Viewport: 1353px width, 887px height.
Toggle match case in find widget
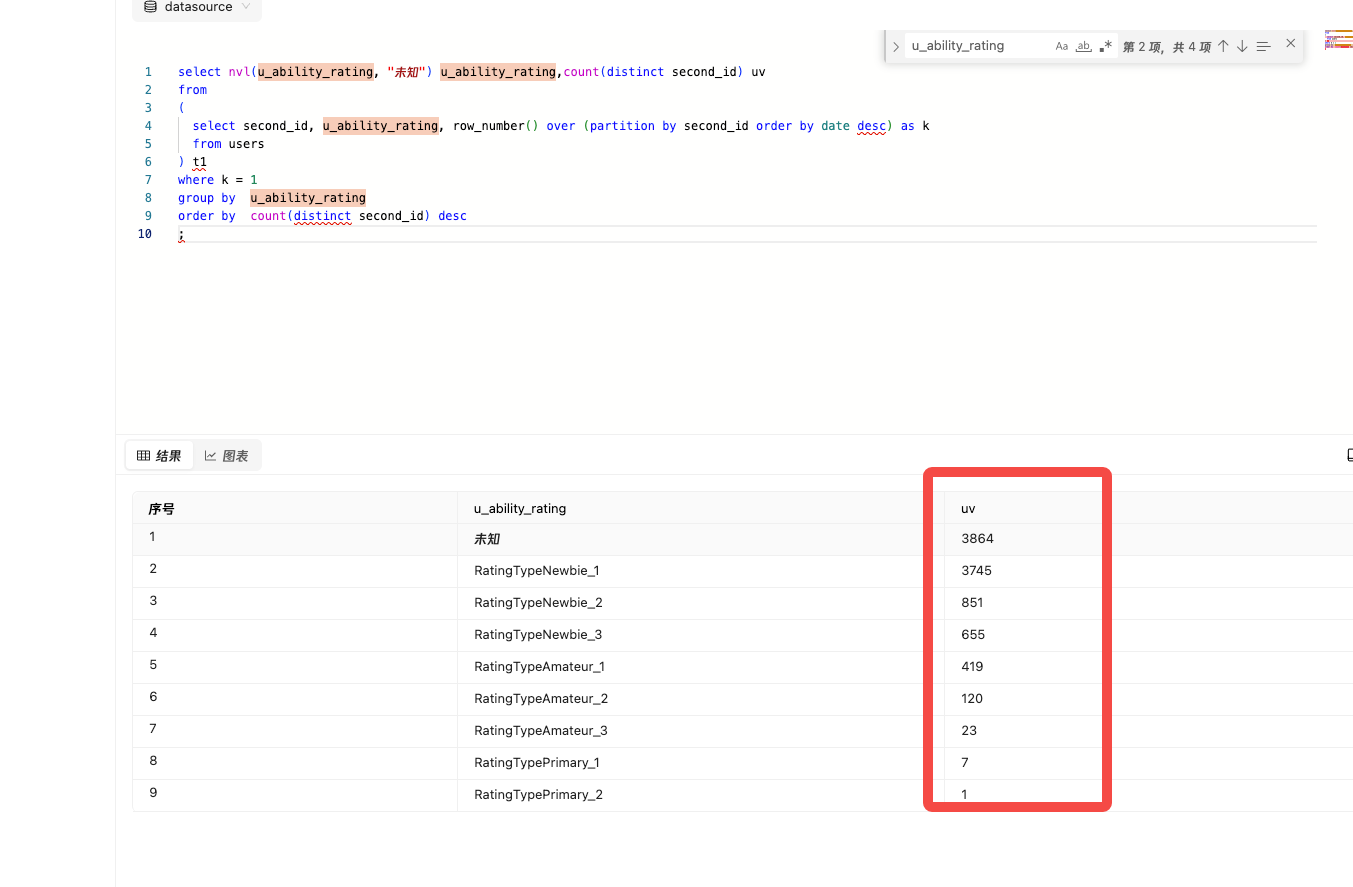pos(1062,46)
